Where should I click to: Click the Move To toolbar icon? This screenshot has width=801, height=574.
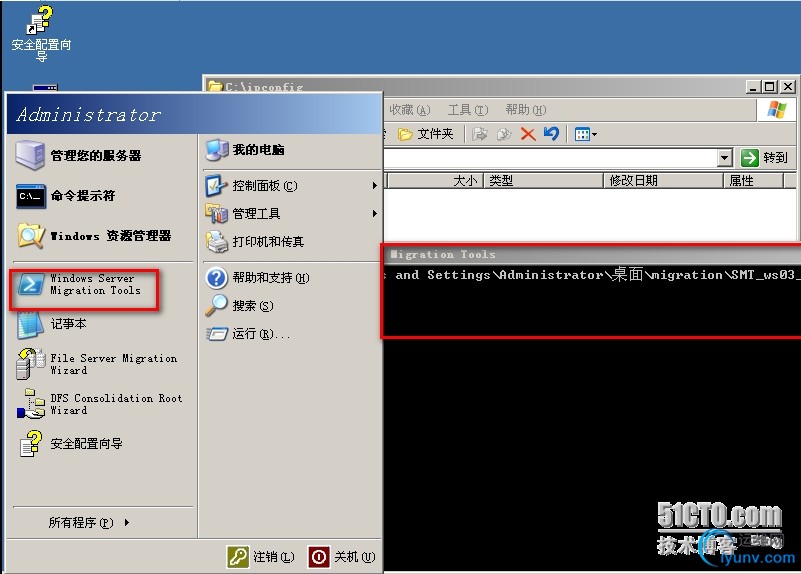480,134
